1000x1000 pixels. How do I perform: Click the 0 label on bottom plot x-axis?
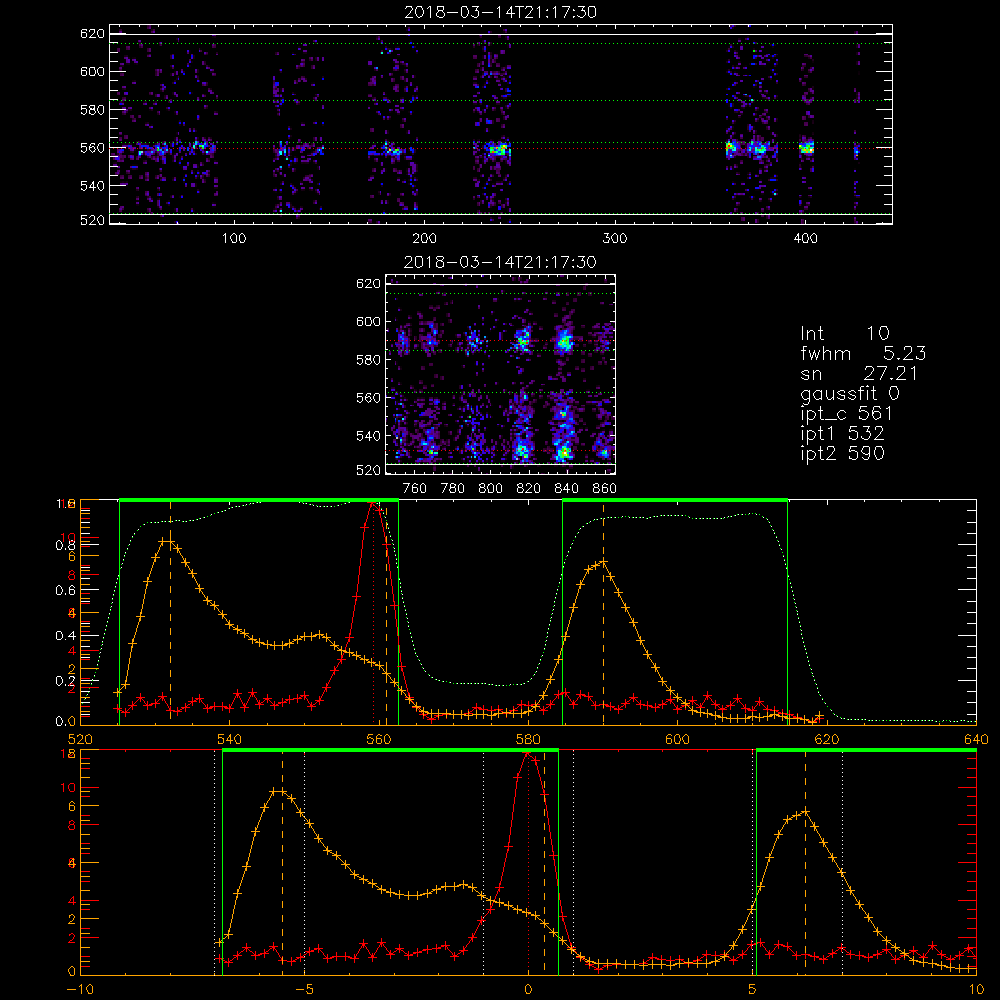(x=528, y=990)
